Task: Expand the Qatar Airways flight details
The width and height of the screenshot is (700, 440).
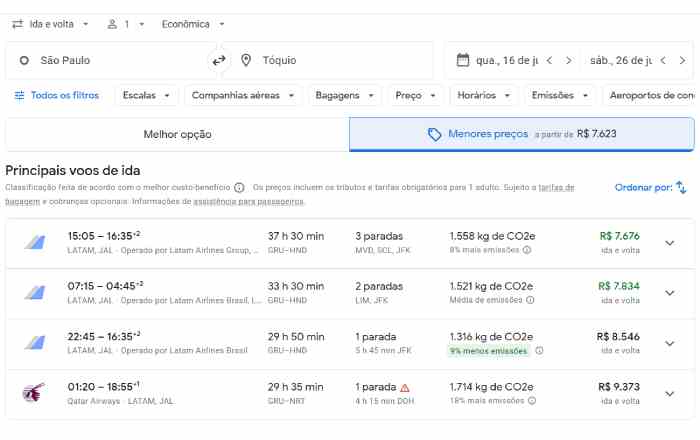Action: point(669,393)
